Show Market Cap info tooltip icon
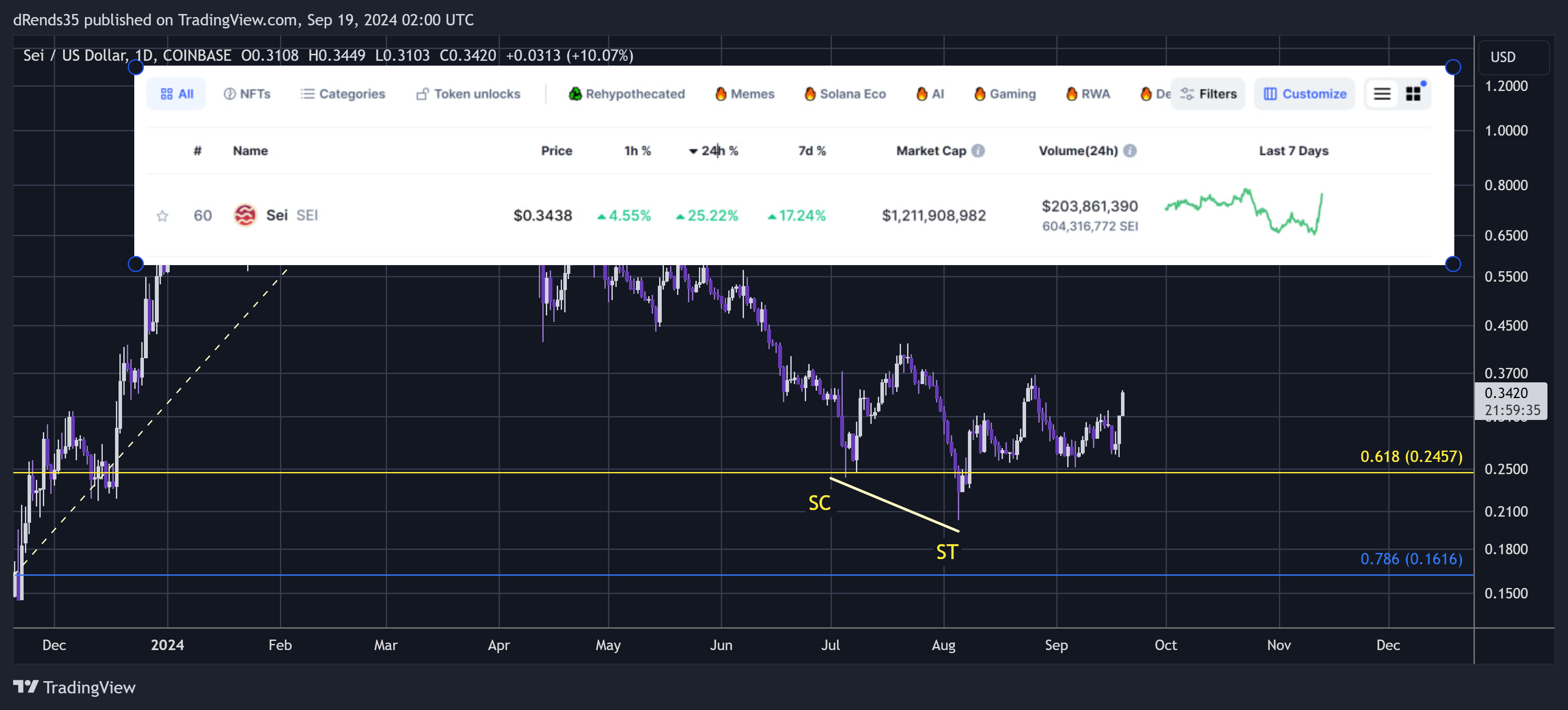The height and width of the screenshot is (710, 1568). point(978,150)
